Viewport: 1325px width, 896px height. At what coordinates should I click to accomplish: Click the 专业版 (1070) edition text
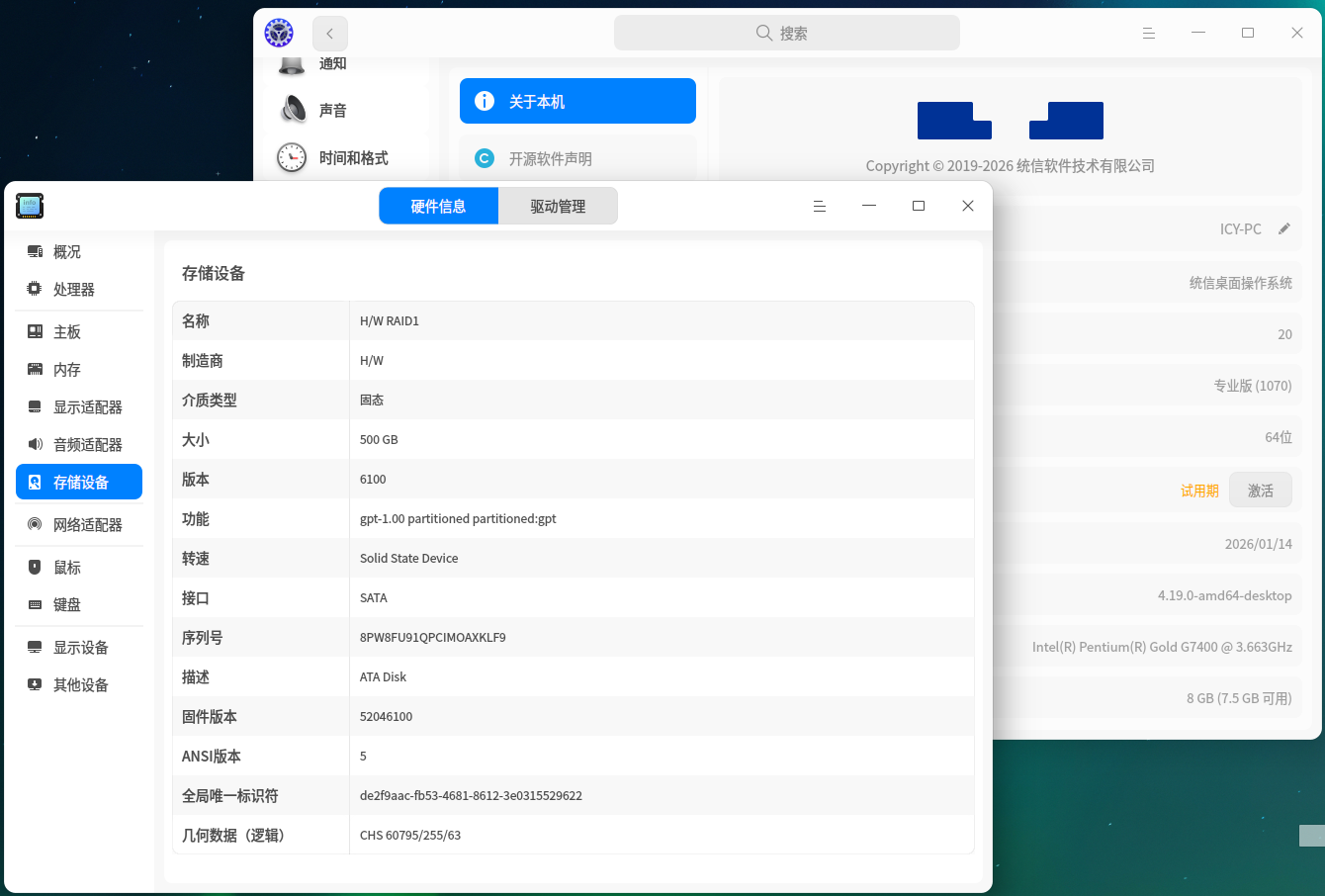click(1253, 386)
